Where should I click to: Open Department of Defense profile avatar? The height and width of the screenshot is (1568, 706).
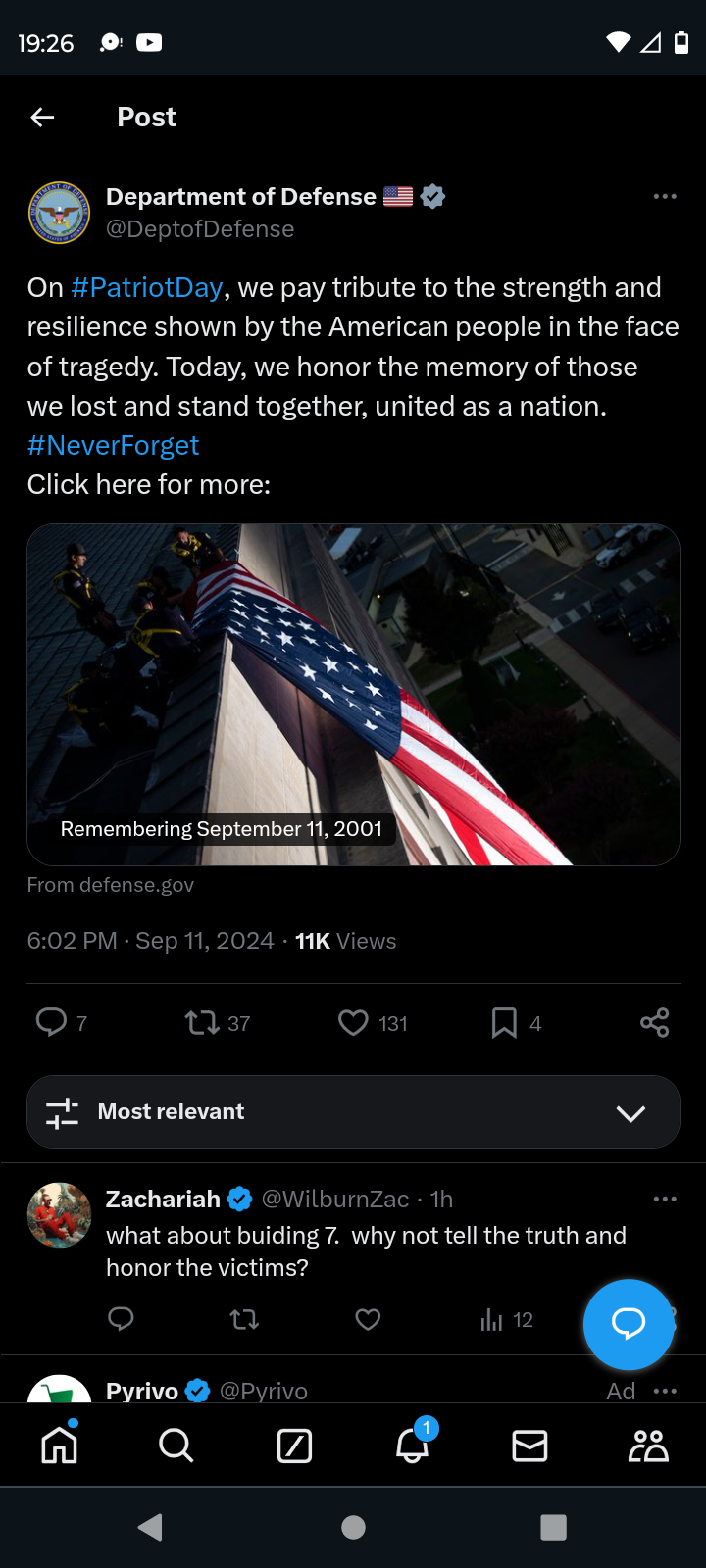click(x=59, y=212)
